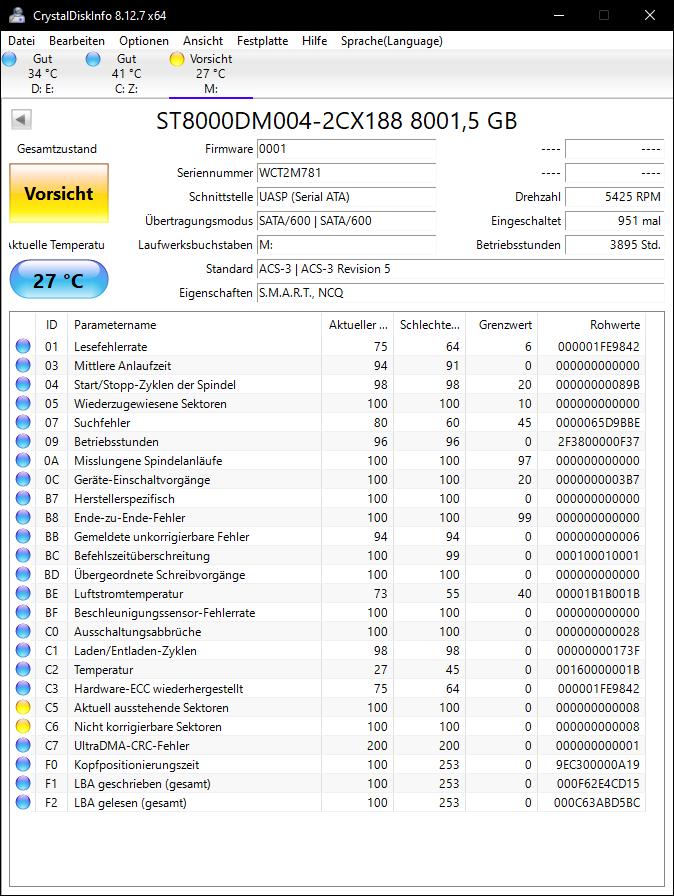This screenshot has width=674, height=896.
Task: Click status icon of Hardware-ECC wiederhergestellt
Action: [23, 688]
